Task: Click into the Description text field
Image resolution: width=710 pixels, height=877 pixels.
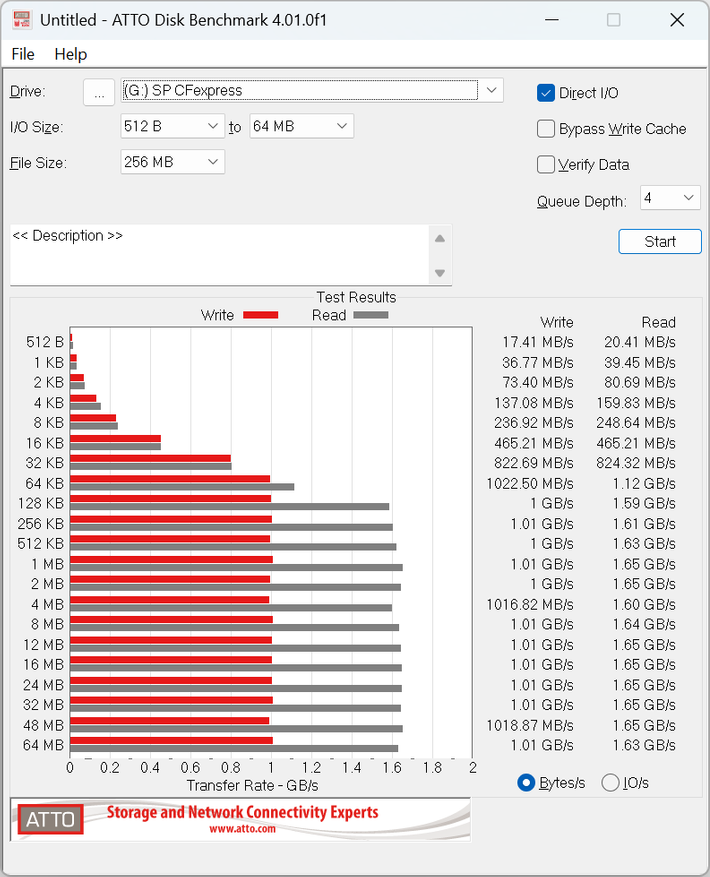Action: click(219, 255)
